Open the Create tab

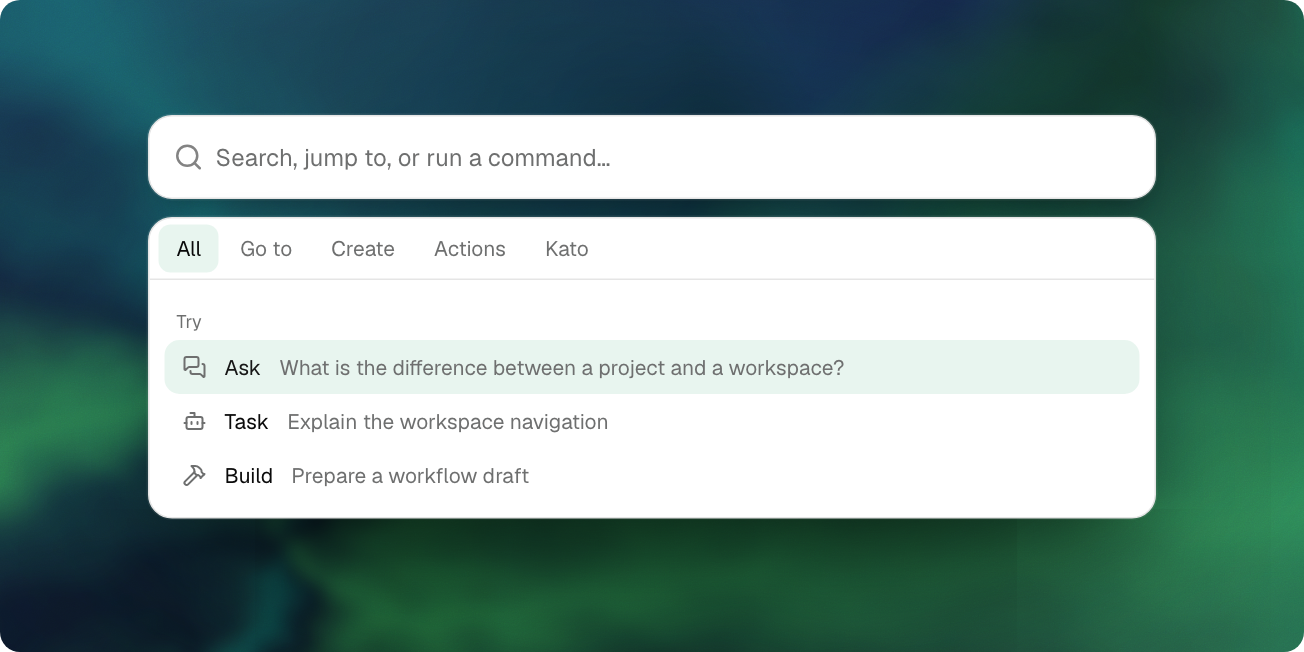click(363, 249)
